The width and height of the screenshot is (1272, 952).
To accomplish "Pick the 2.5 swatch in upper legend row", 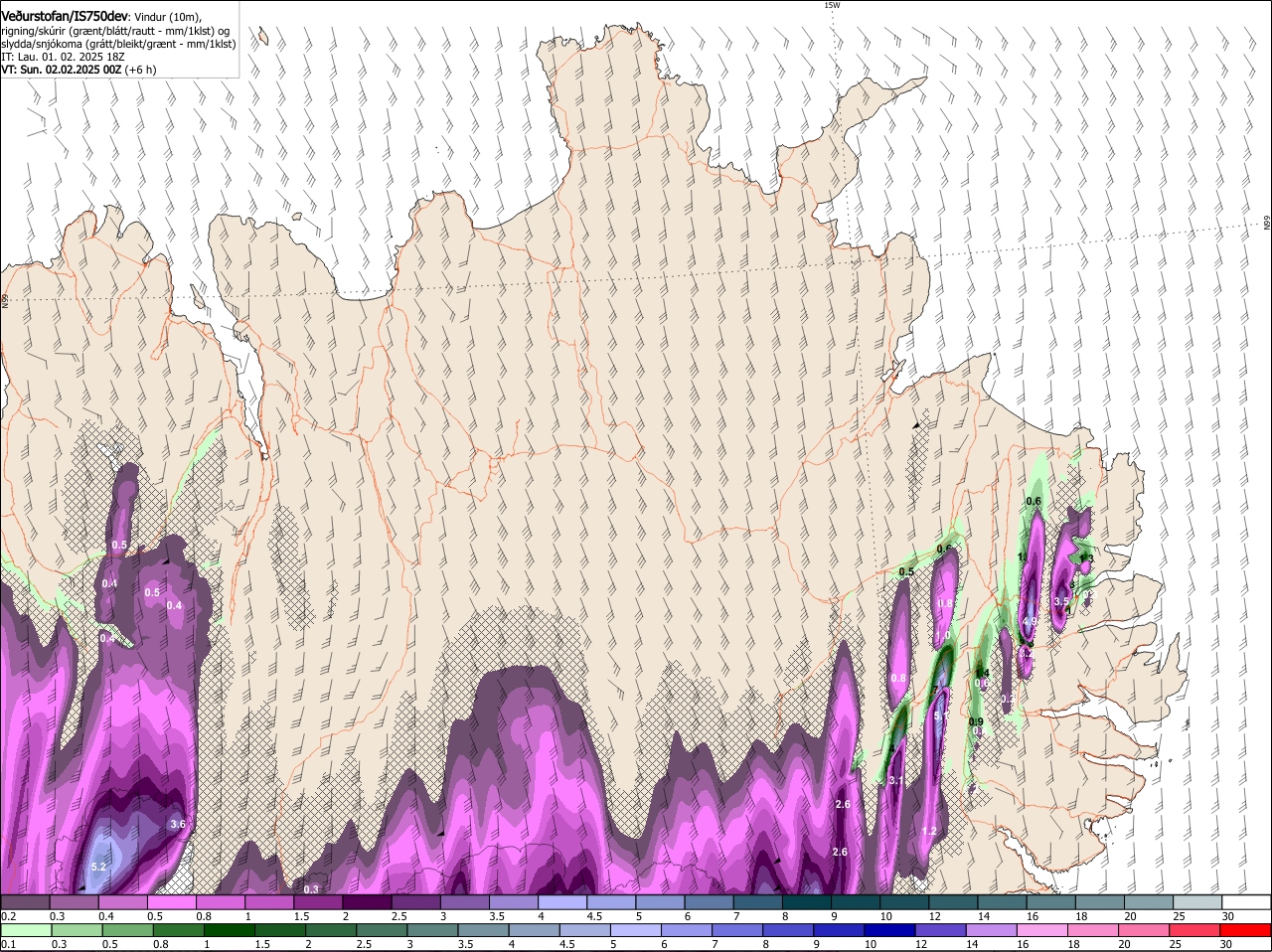I will (415, 901).
